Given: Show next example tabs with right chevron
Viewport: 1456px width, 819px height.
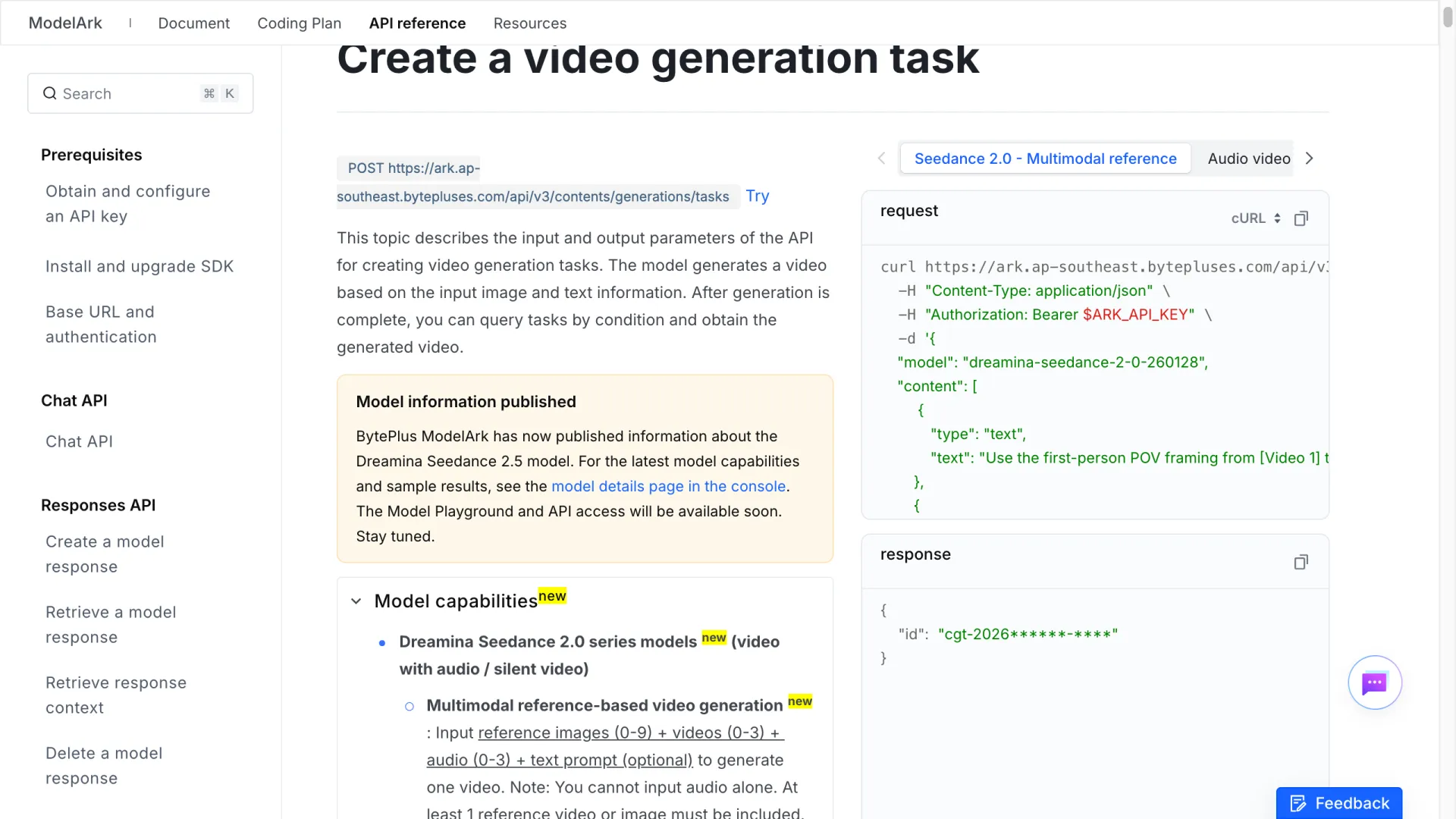Looking at the screenshot, I should pos(1310,158).
